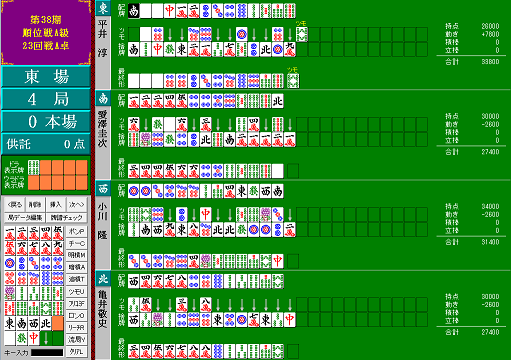Go back with the <戻る button
The width and height of the screenshot is (511, 360).
click(x=15, y=205)
